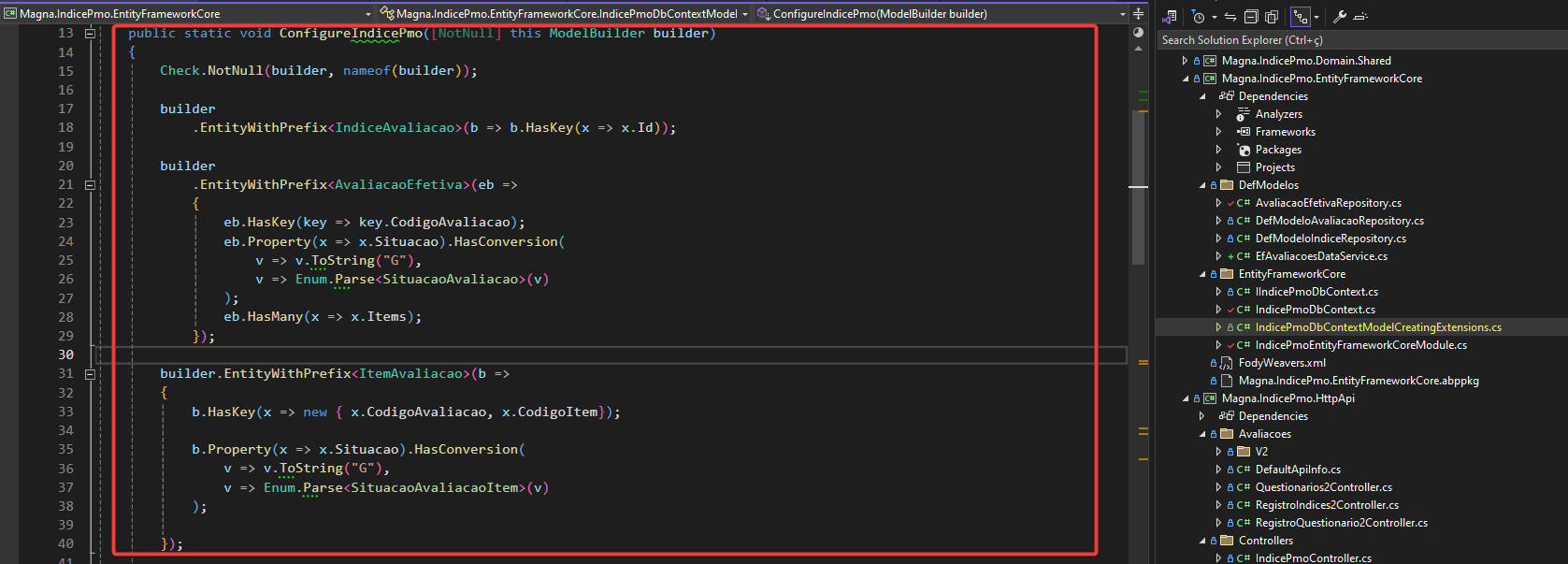1568x564 pixels.
Task: Expand the Magna.IndicePmo.Domain.Shared project node
Action: coord(1186,61)
